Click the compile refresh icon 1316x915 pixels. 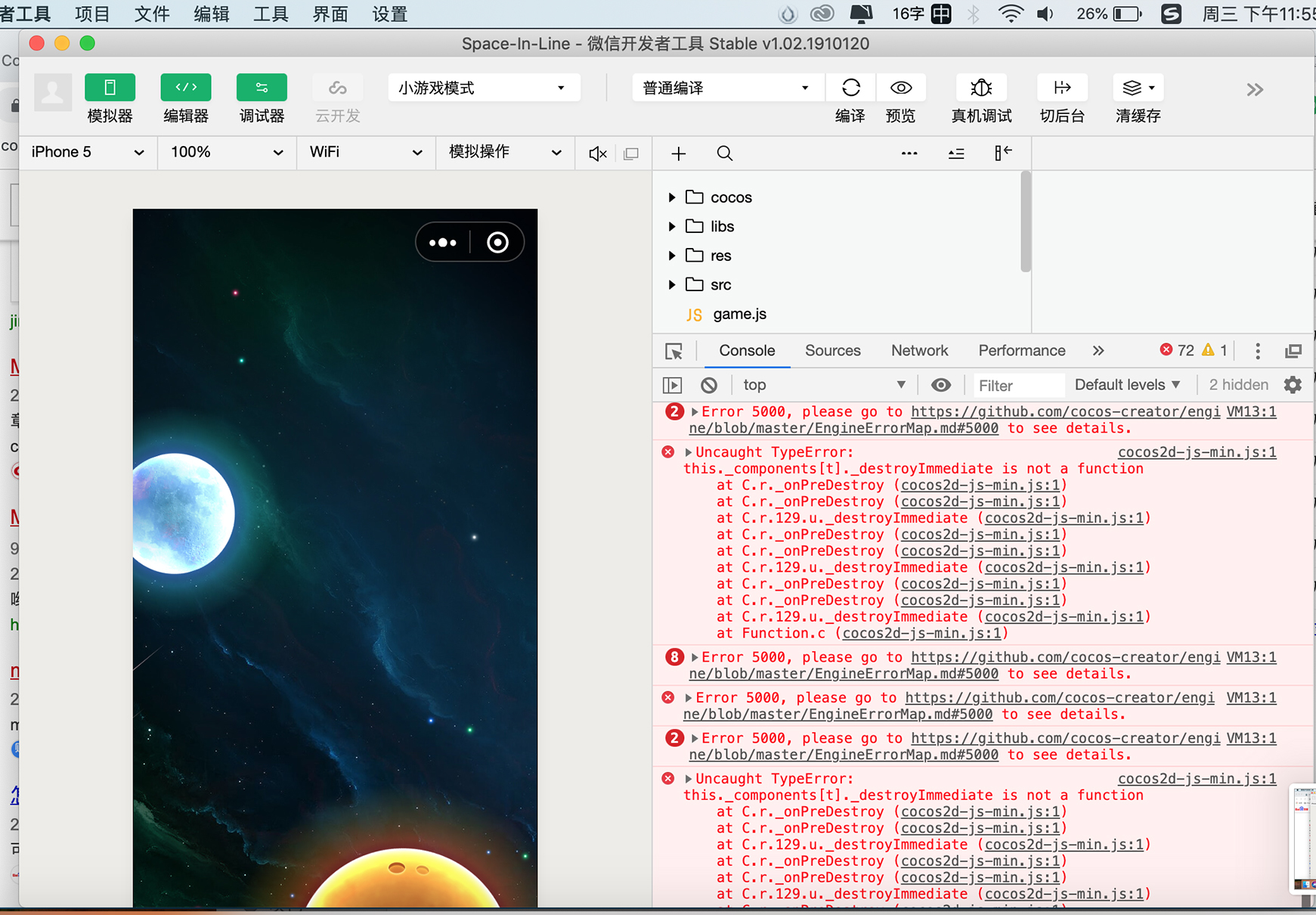pos(850,88)
